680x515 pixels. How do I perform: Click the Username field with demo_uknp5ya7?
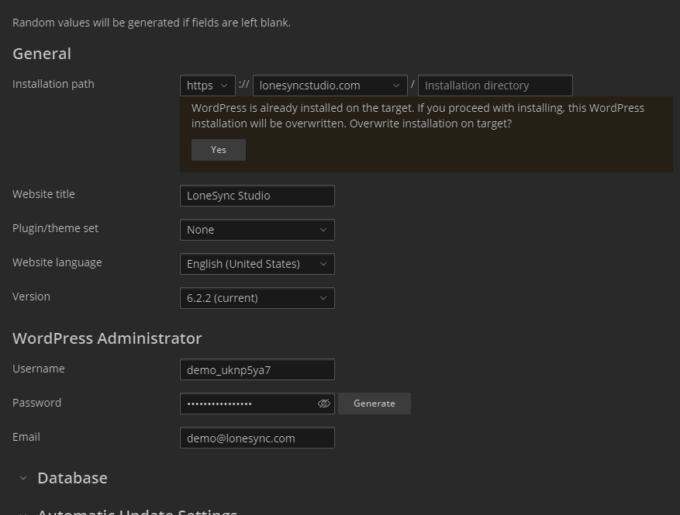[257, 370]
